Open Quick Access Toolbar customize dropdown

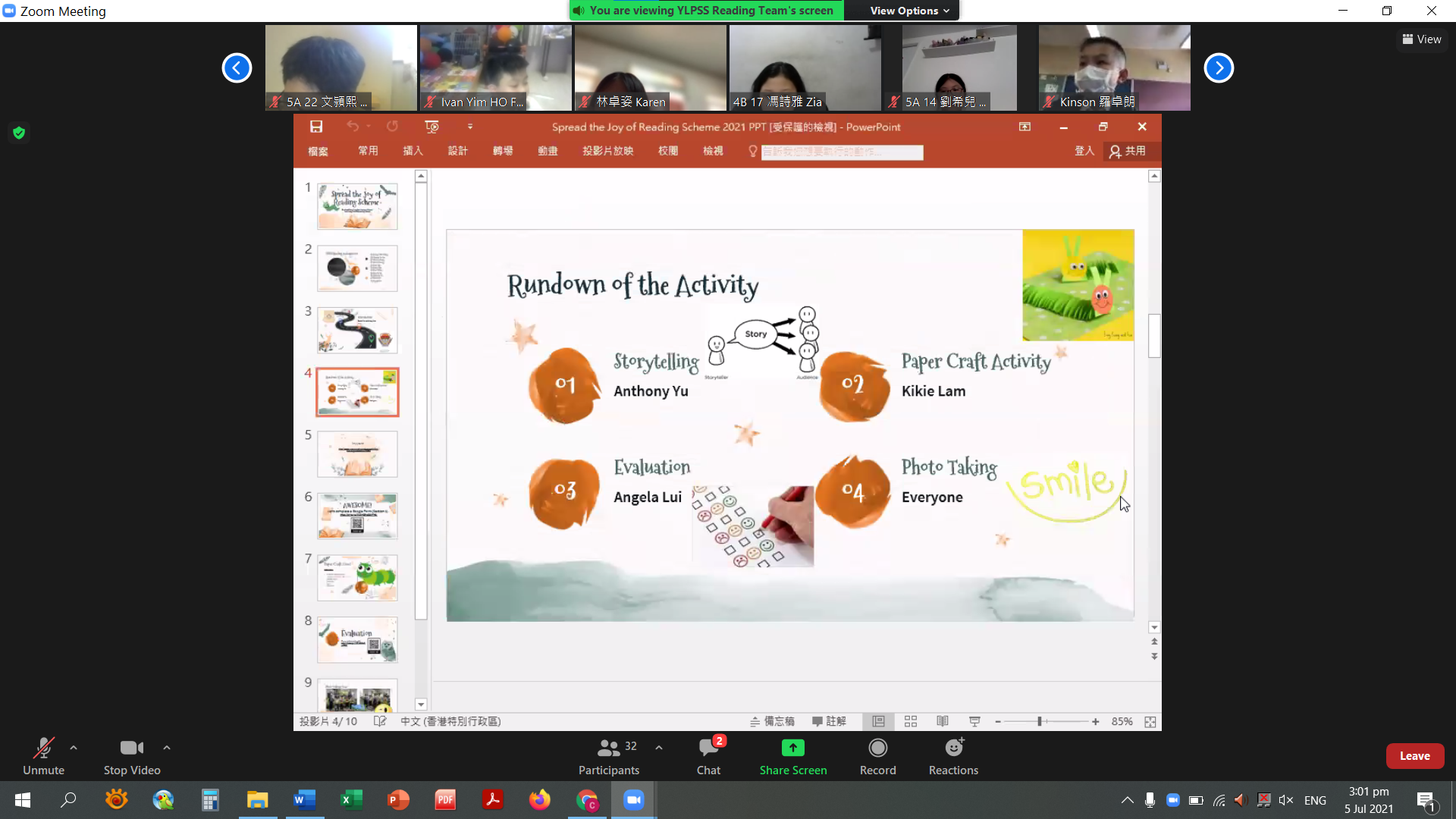(x=470, y=127)
